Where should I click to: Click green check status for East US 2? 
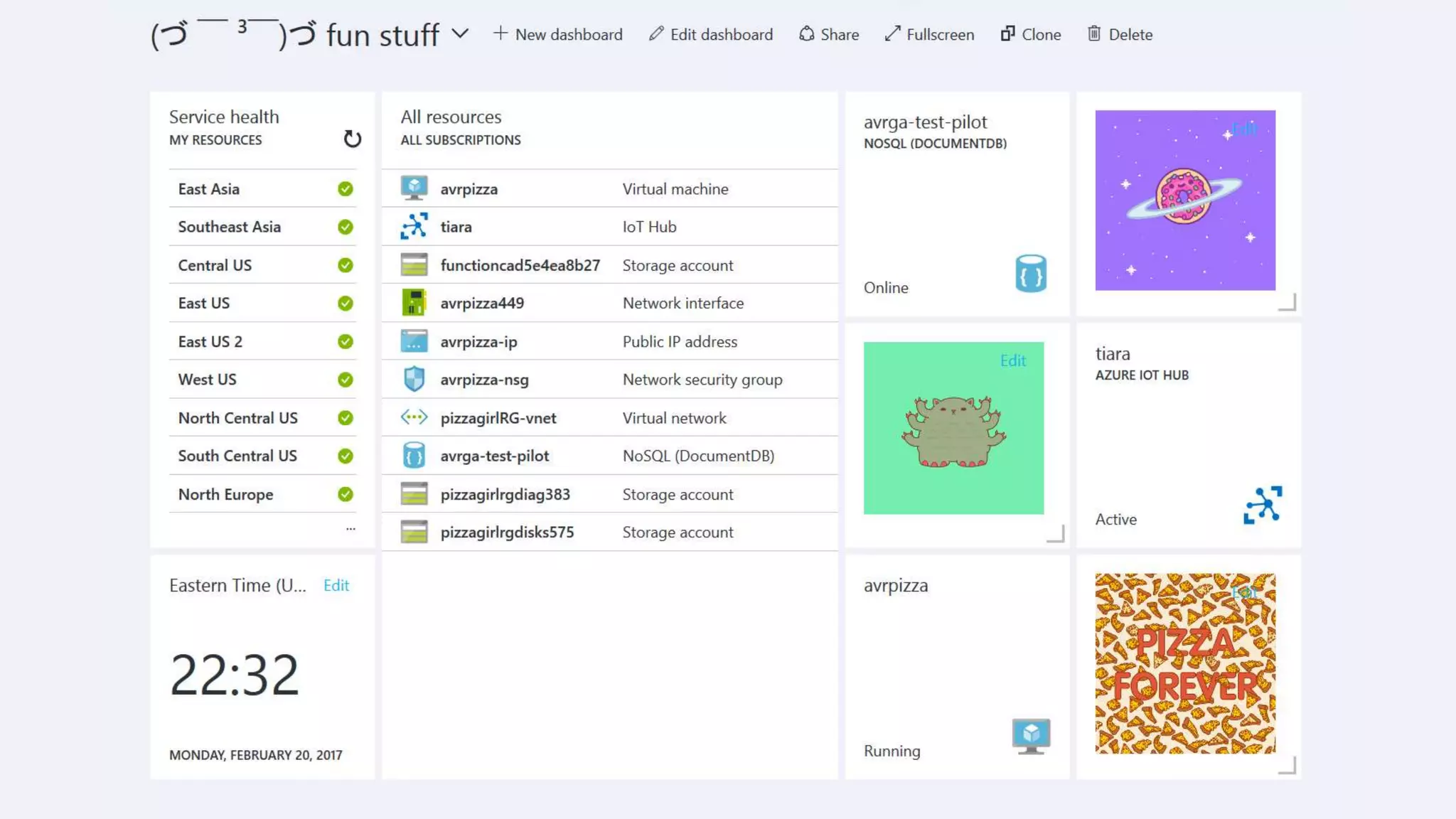point(346,341)
